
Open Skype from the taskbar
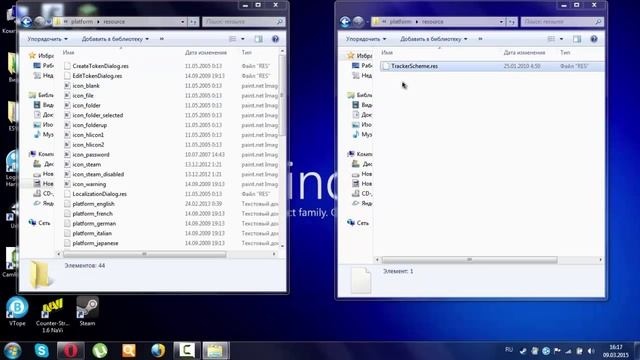coord(42,351)
